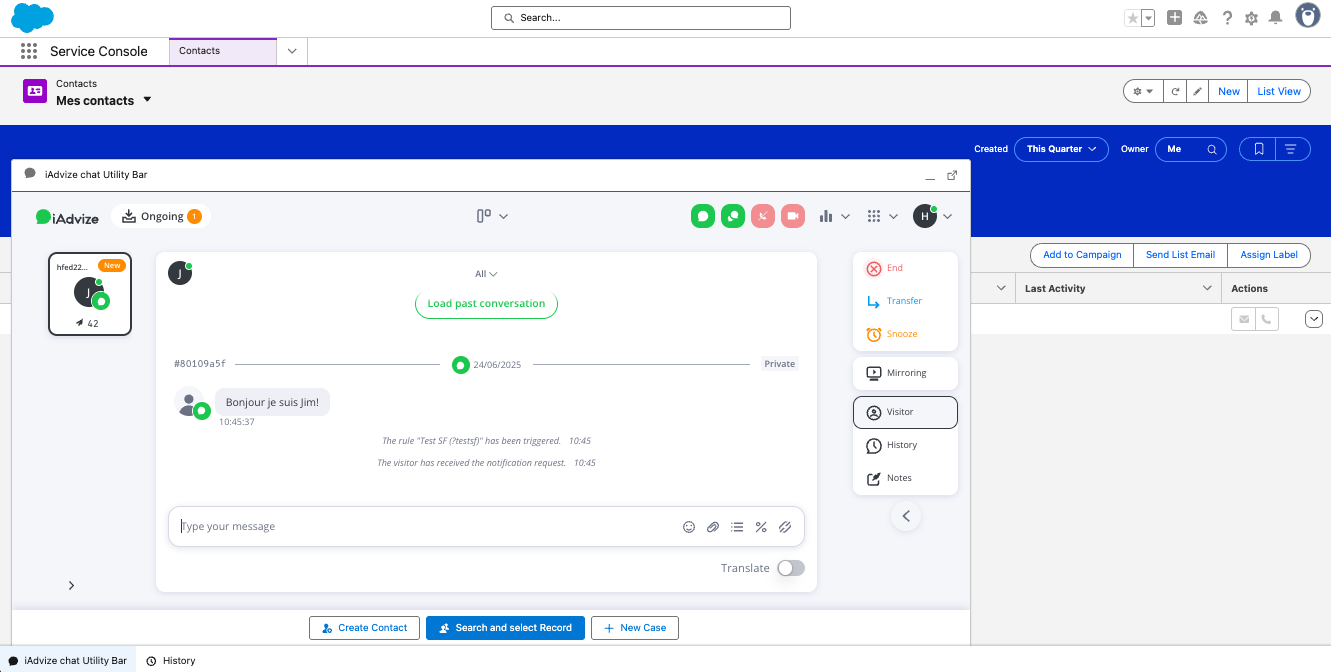Screen dimensions: 1331x672
Task: Refresh the contacts list
Action: pyautogui.click(x=1176, y=91)
